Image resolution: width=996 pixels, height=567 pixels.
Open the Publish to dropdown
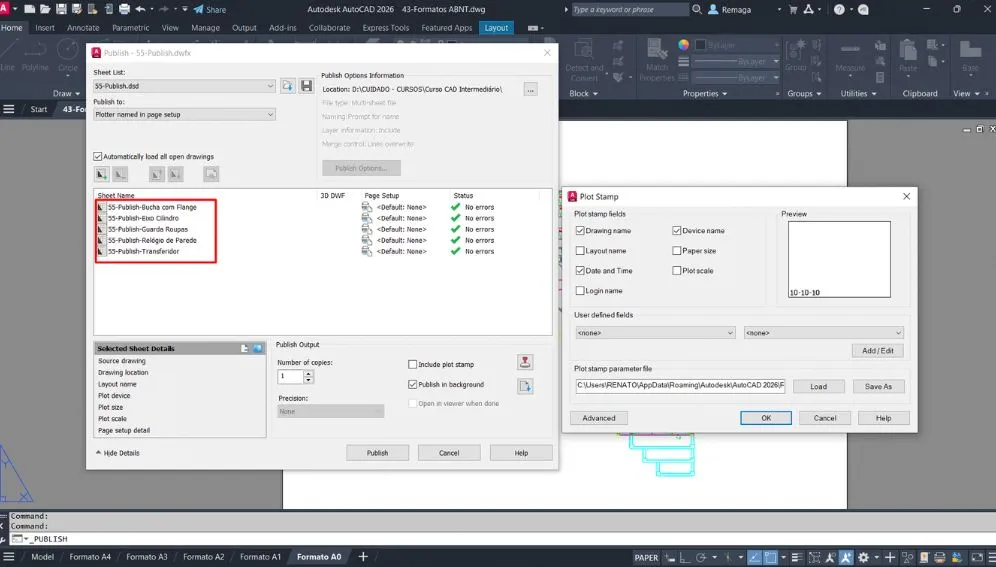tap(184, 115)
